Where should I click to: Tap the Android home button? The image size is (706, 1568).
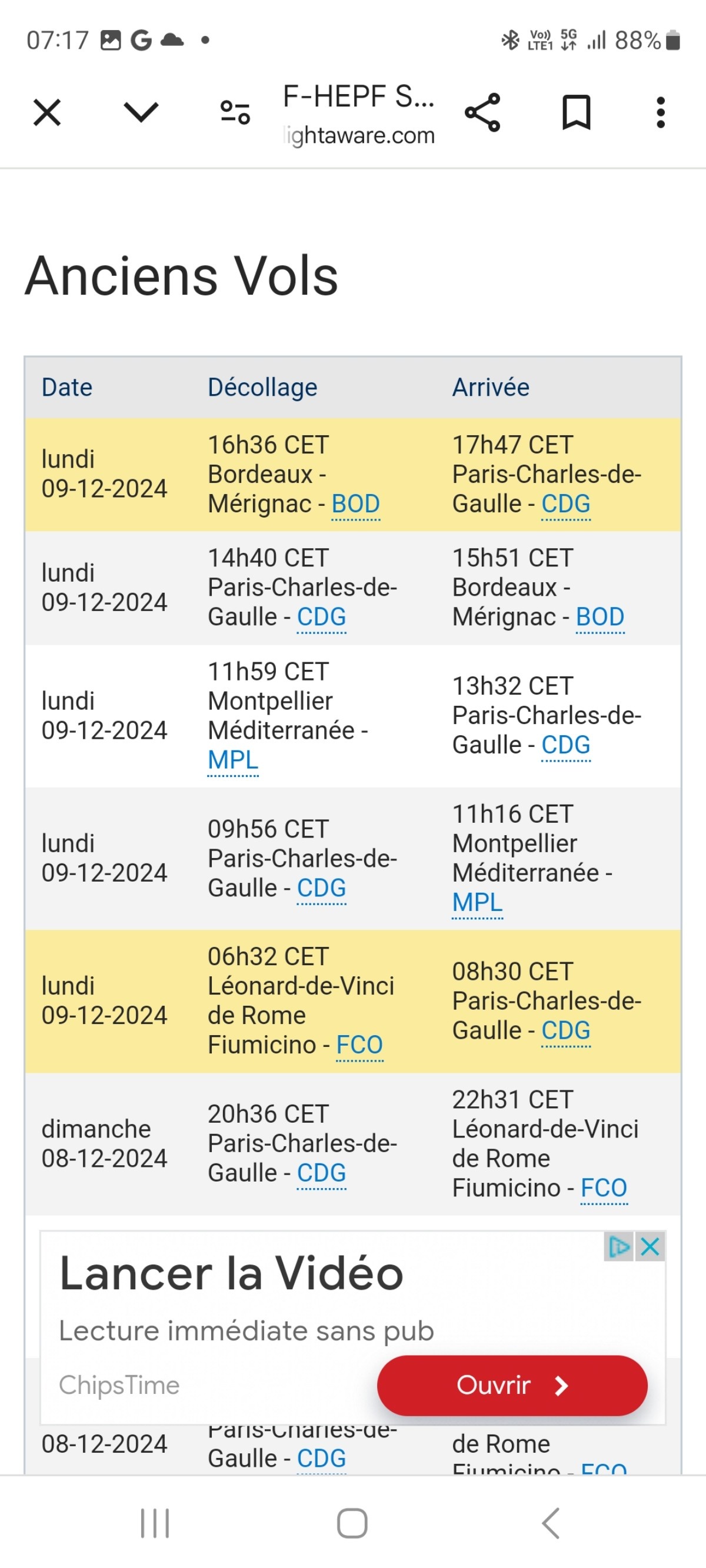pyautogui.click(x=352, y=1523)
